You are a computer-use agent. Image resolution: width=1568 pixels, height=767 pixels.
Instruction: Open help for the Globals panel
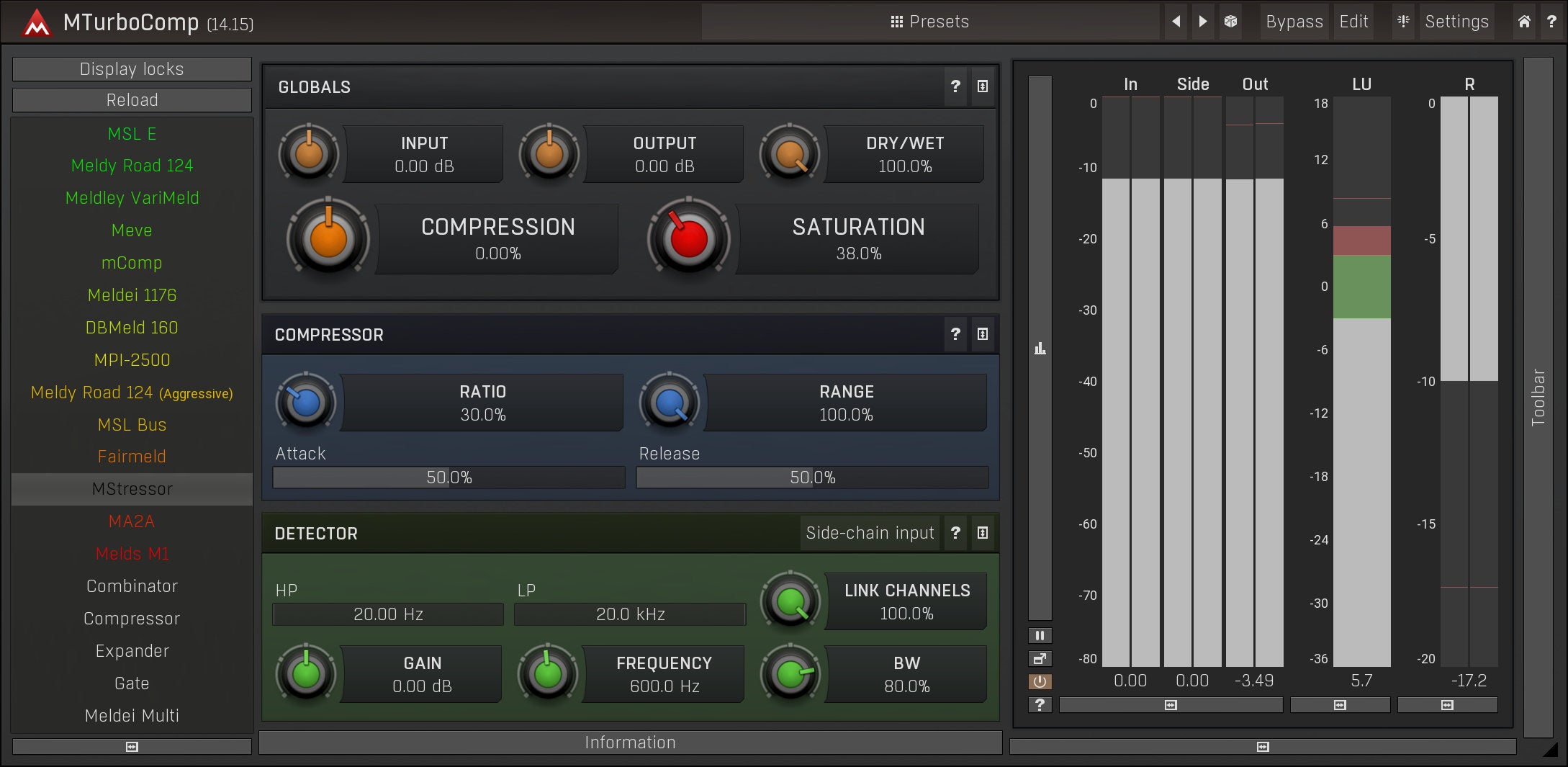pos(955,86)
